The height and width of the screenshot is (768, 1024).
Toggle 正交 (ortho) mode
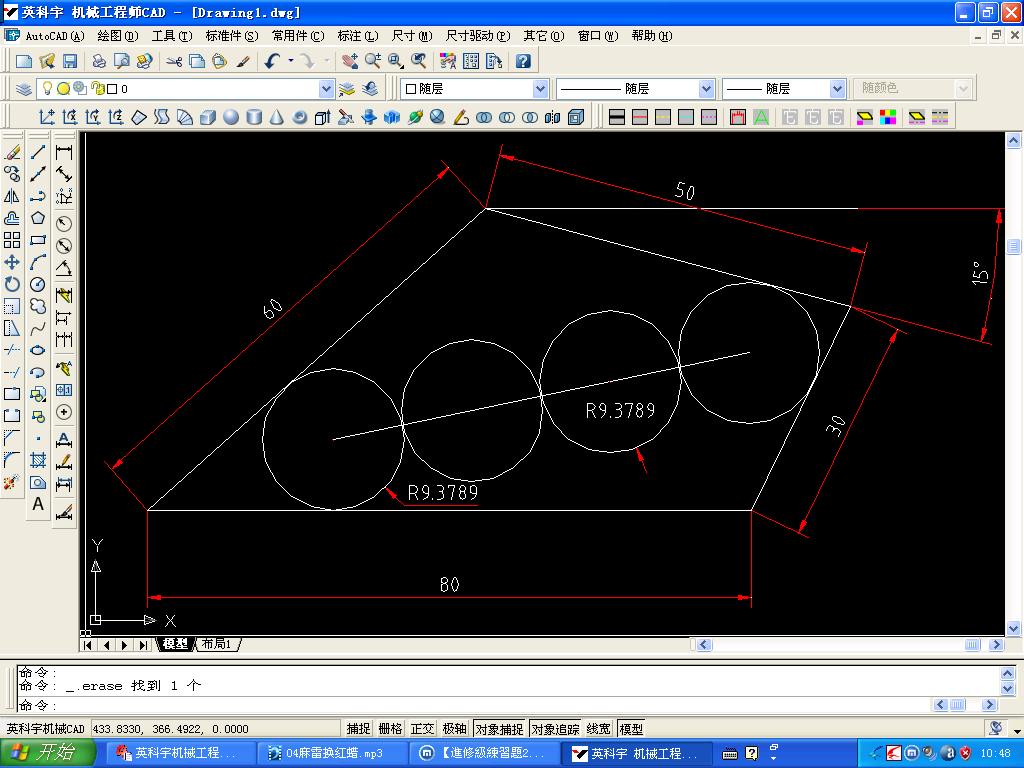point(422,729)
